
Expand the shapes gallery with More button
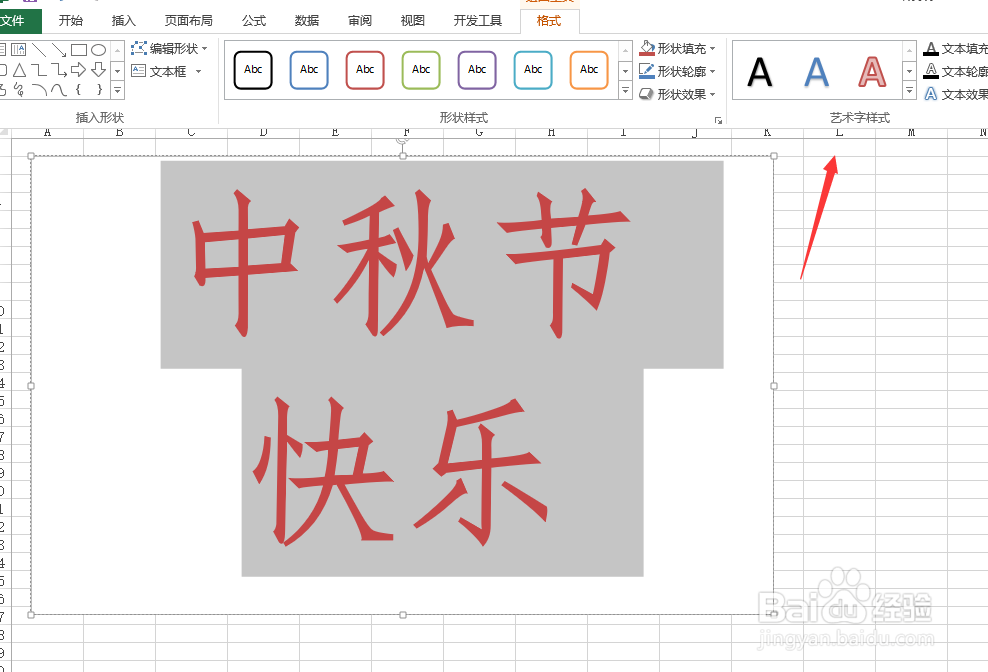click(x=117, y=91)
